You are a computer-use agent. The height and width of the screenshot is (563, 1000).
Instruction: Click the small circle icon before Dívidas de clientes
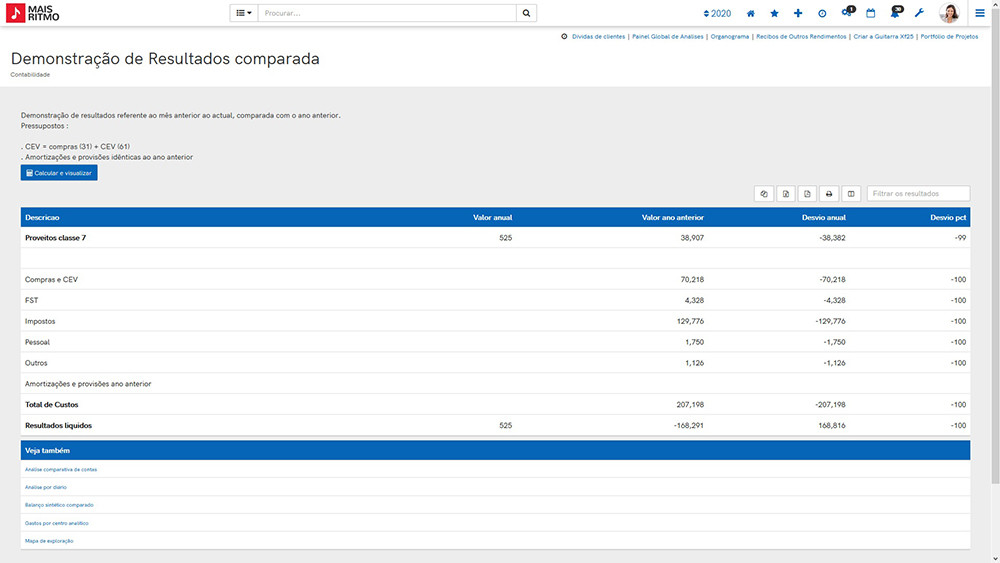[564, 36]
